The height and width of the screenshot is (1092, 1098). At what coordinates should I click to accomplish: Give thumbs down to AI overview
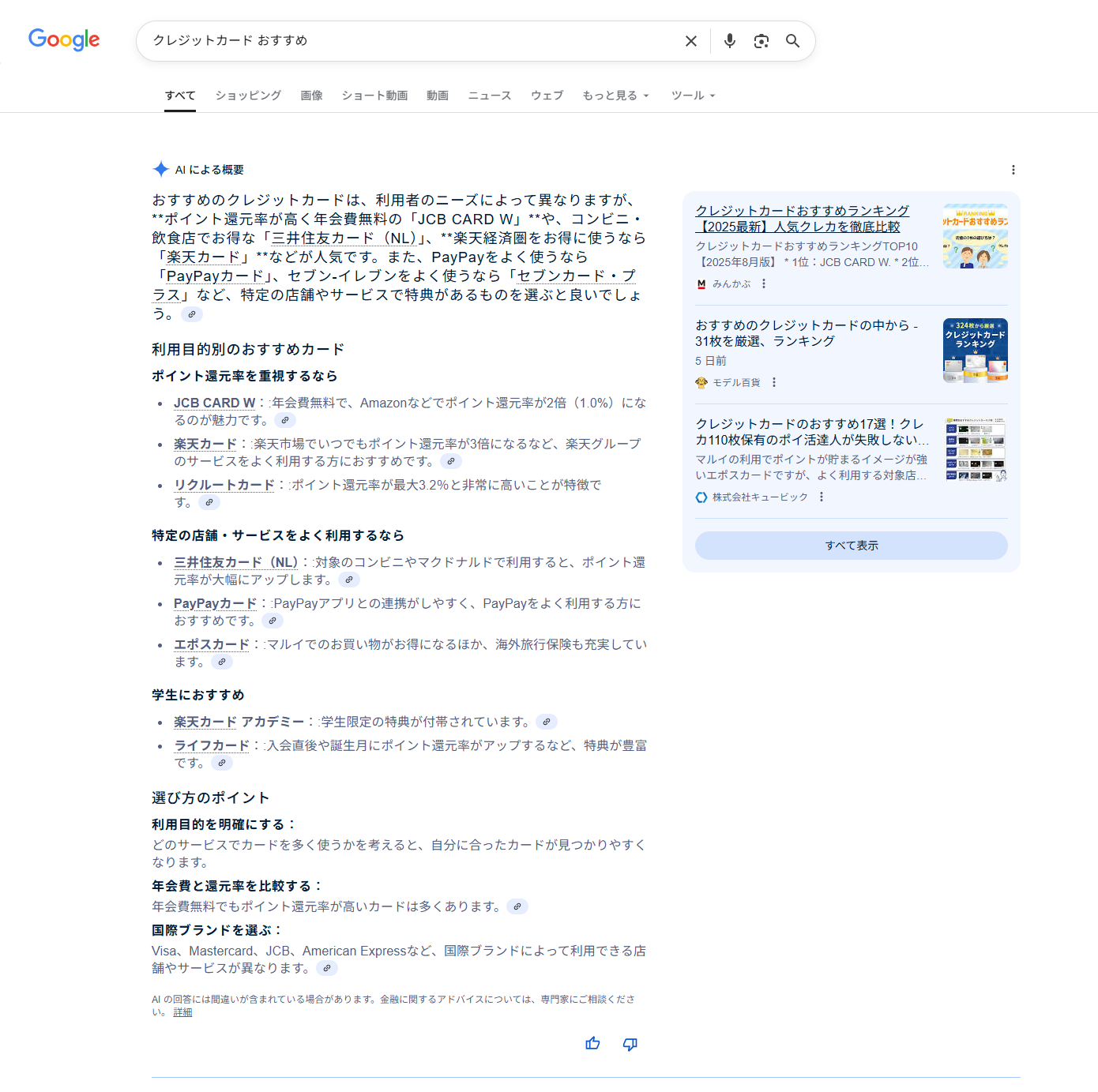tap(630, 1044)
